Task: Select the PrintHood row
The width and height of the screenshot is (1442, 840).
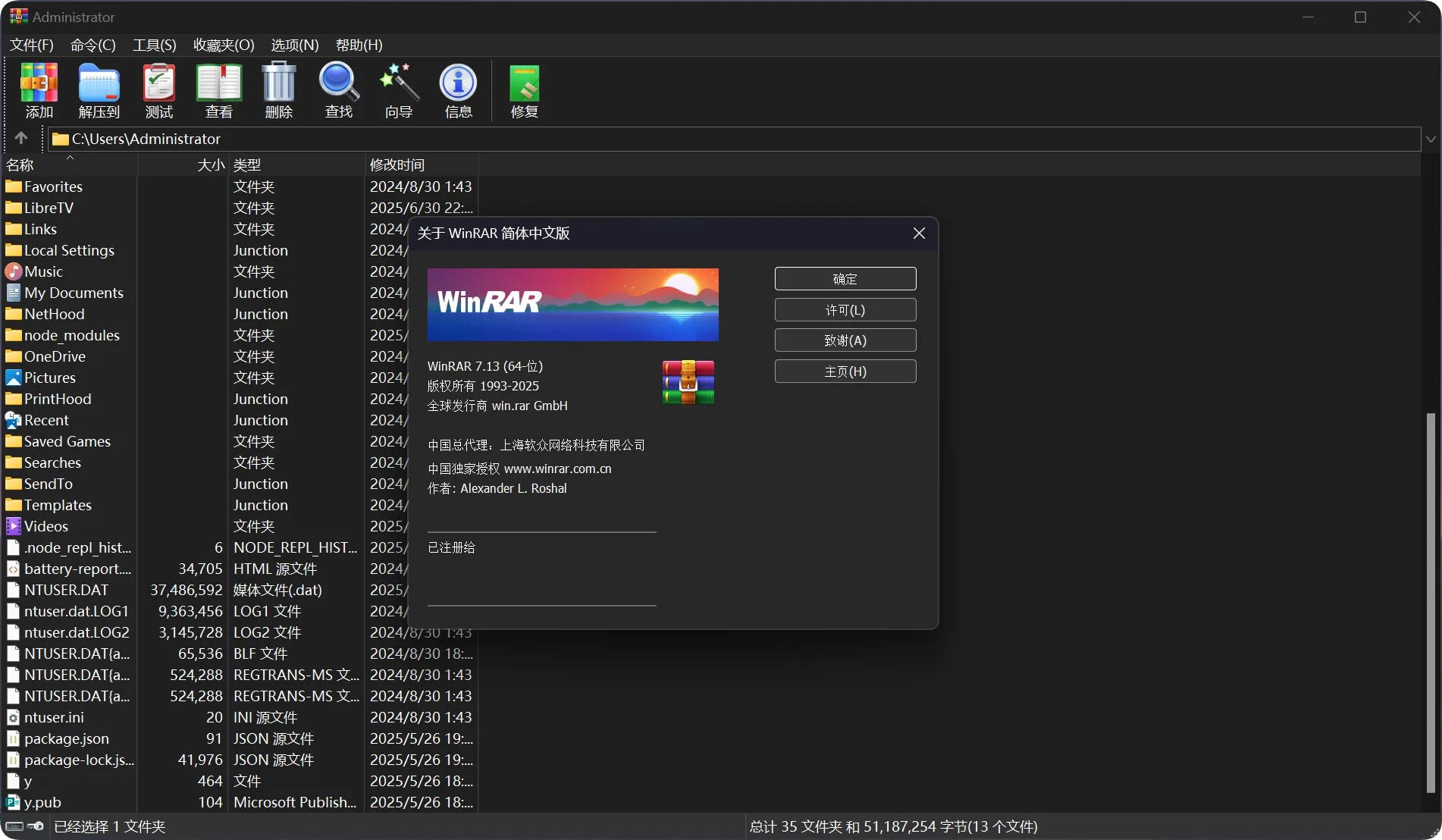Action: tap(205, 399)
